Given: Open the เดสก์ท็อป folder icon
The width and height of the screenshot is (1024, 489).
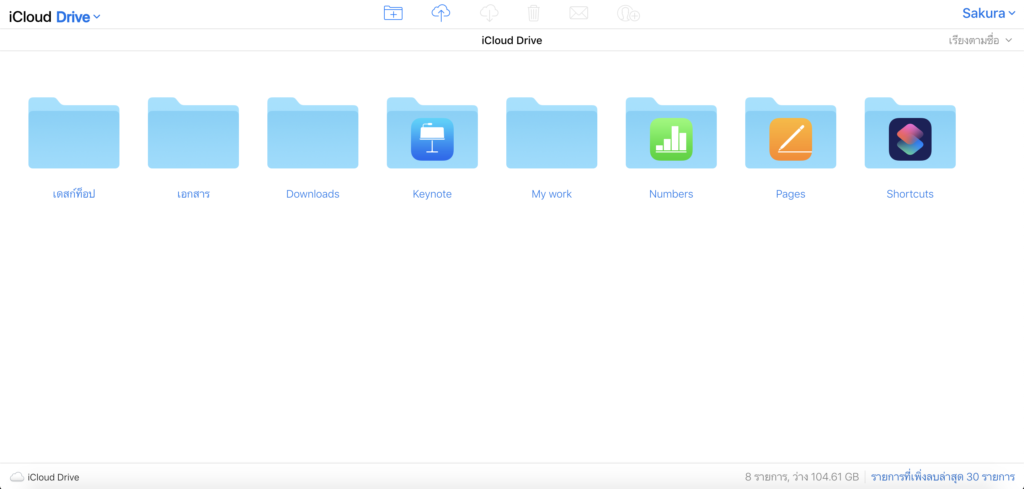Looking at the screenshot, I should pos(74,133).
